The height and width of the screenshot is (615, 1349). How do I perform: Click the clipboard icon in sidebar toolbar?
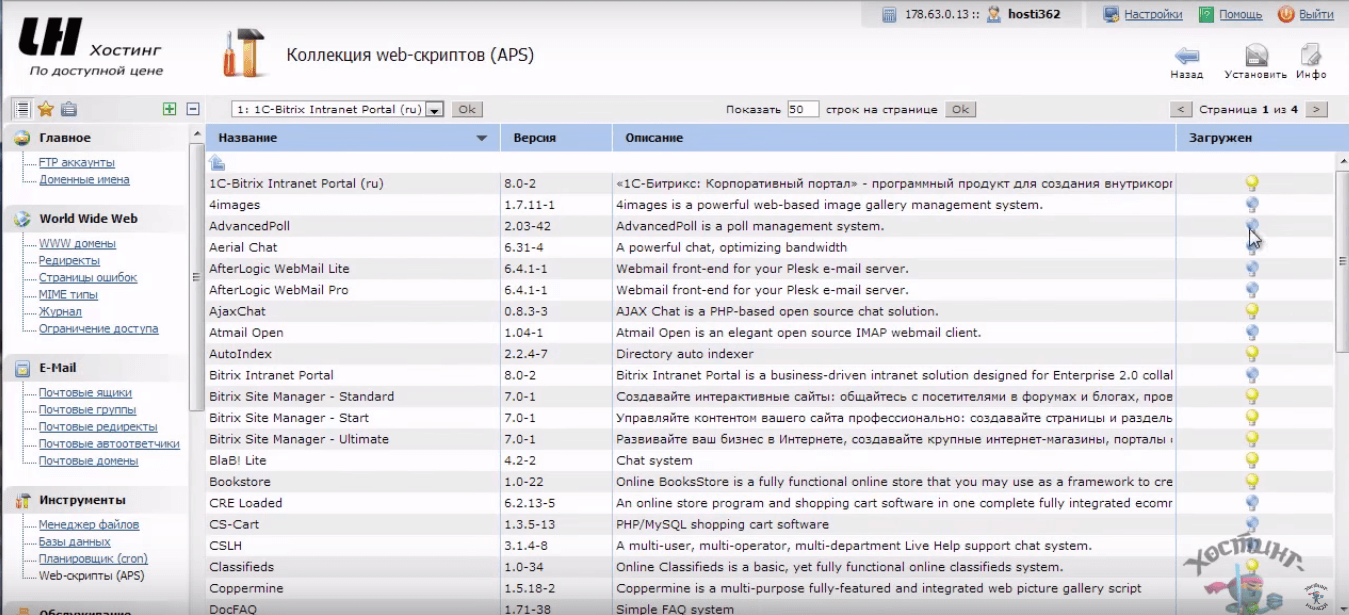pos(68,109)
